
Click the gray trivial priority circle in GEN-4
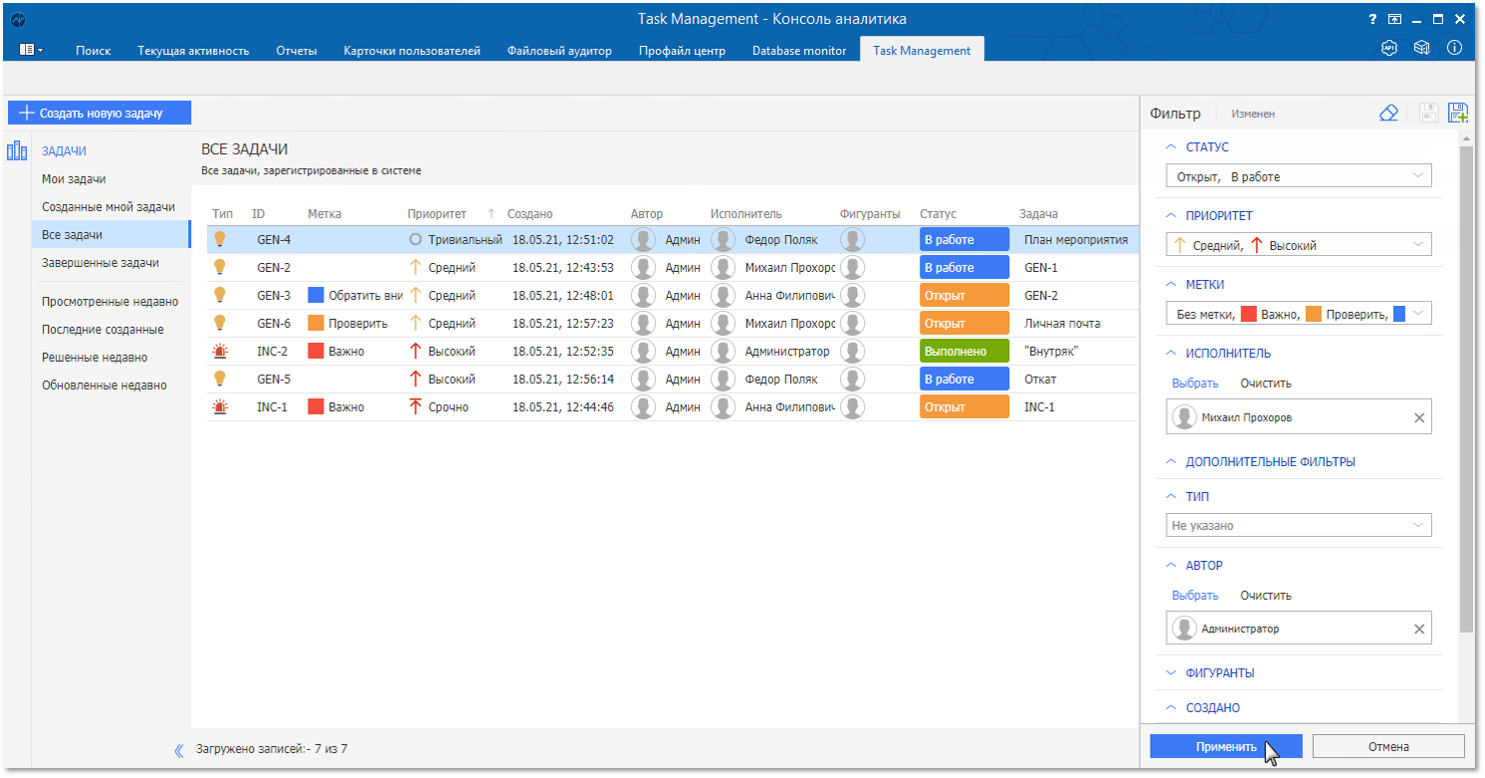416,240
